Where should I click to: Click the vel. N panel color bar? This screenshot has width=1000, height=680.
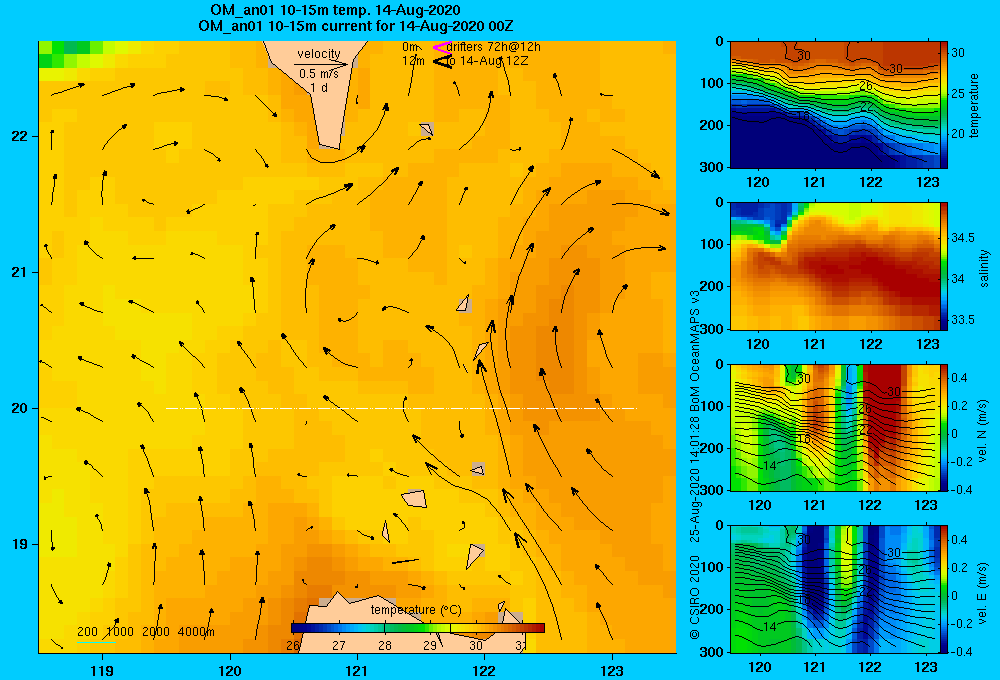coord(944,427)
